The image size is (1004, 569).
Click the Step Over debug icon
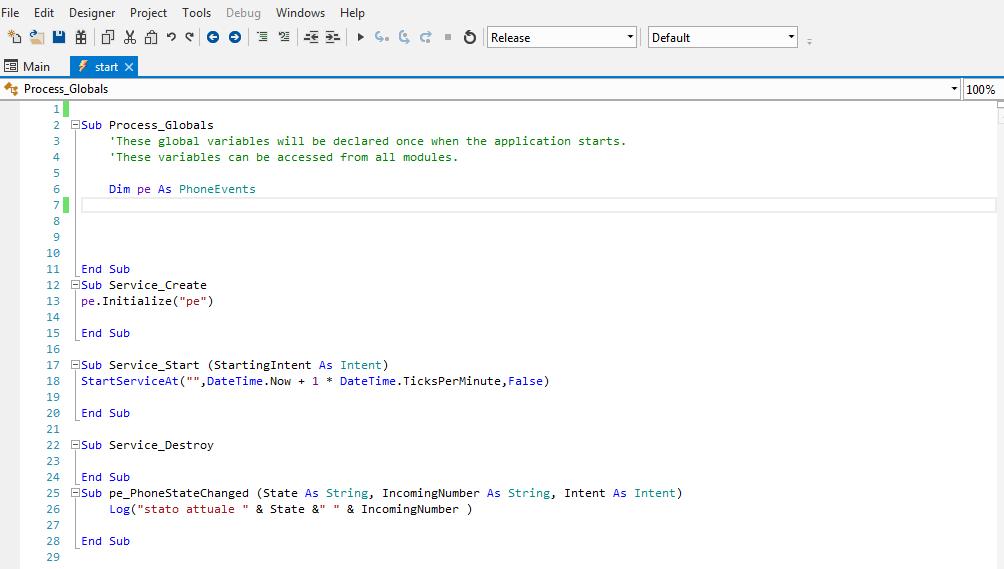pos(404,37)
